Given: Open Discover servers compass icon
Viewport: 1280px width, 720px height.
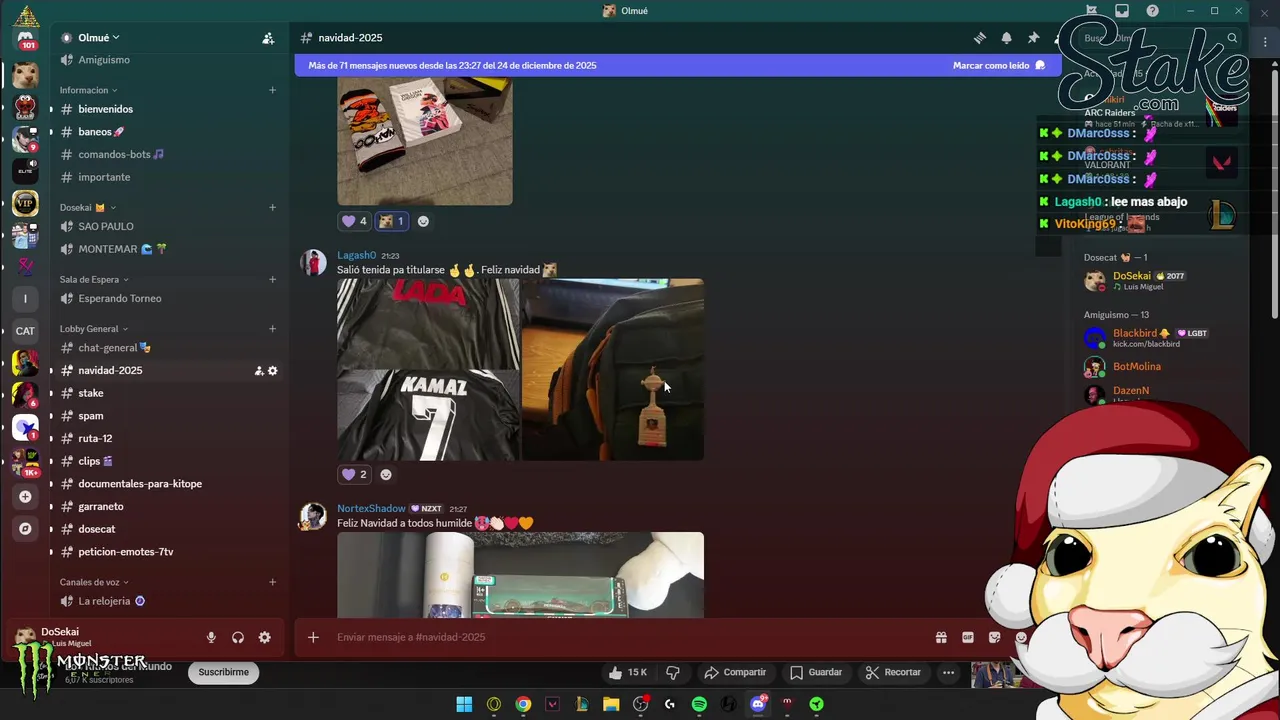Looking at the screenshot, I should [25, 529].
